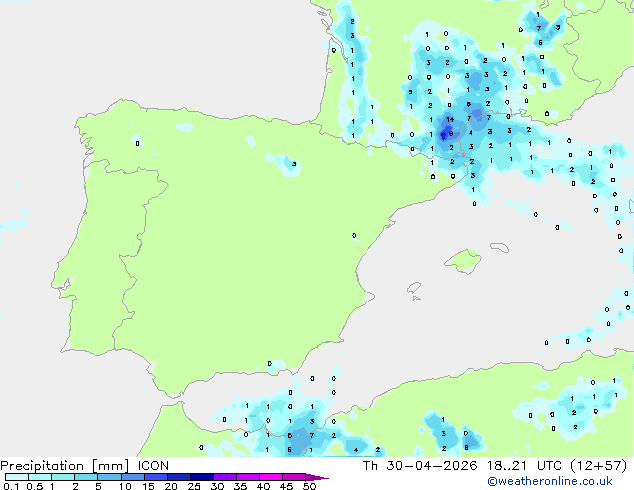634x490 pixels.
Task: Click the 'UTC' label
Action: 549,466
